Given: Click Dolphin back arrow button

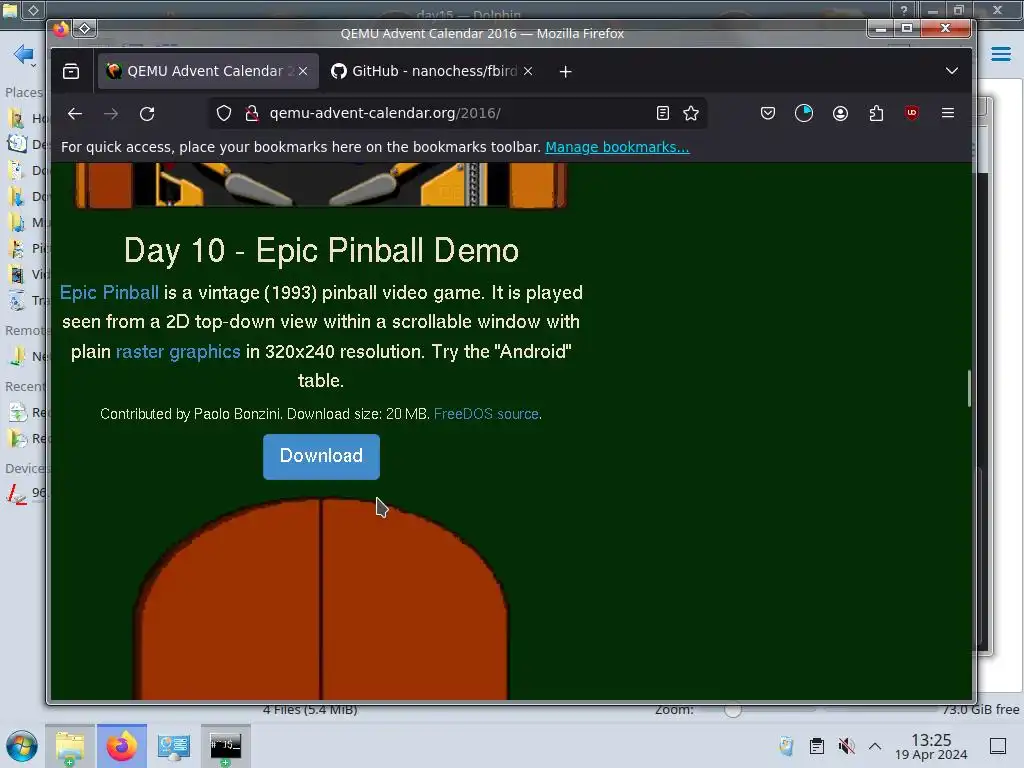Looking at the screenshot, I should 24,55.
